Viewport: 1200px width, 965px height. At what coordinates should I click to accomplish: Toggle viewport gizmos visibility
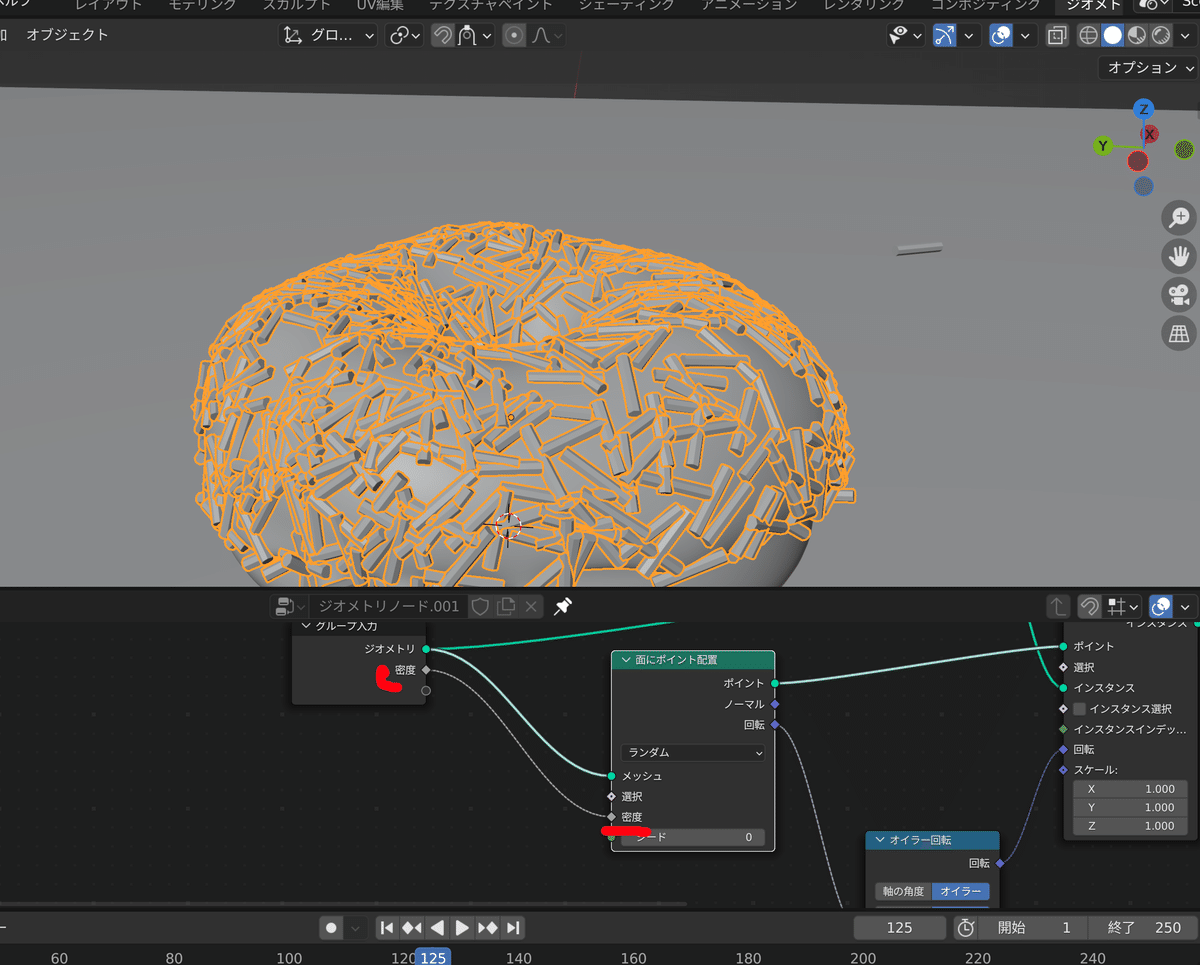pos(945,35)
